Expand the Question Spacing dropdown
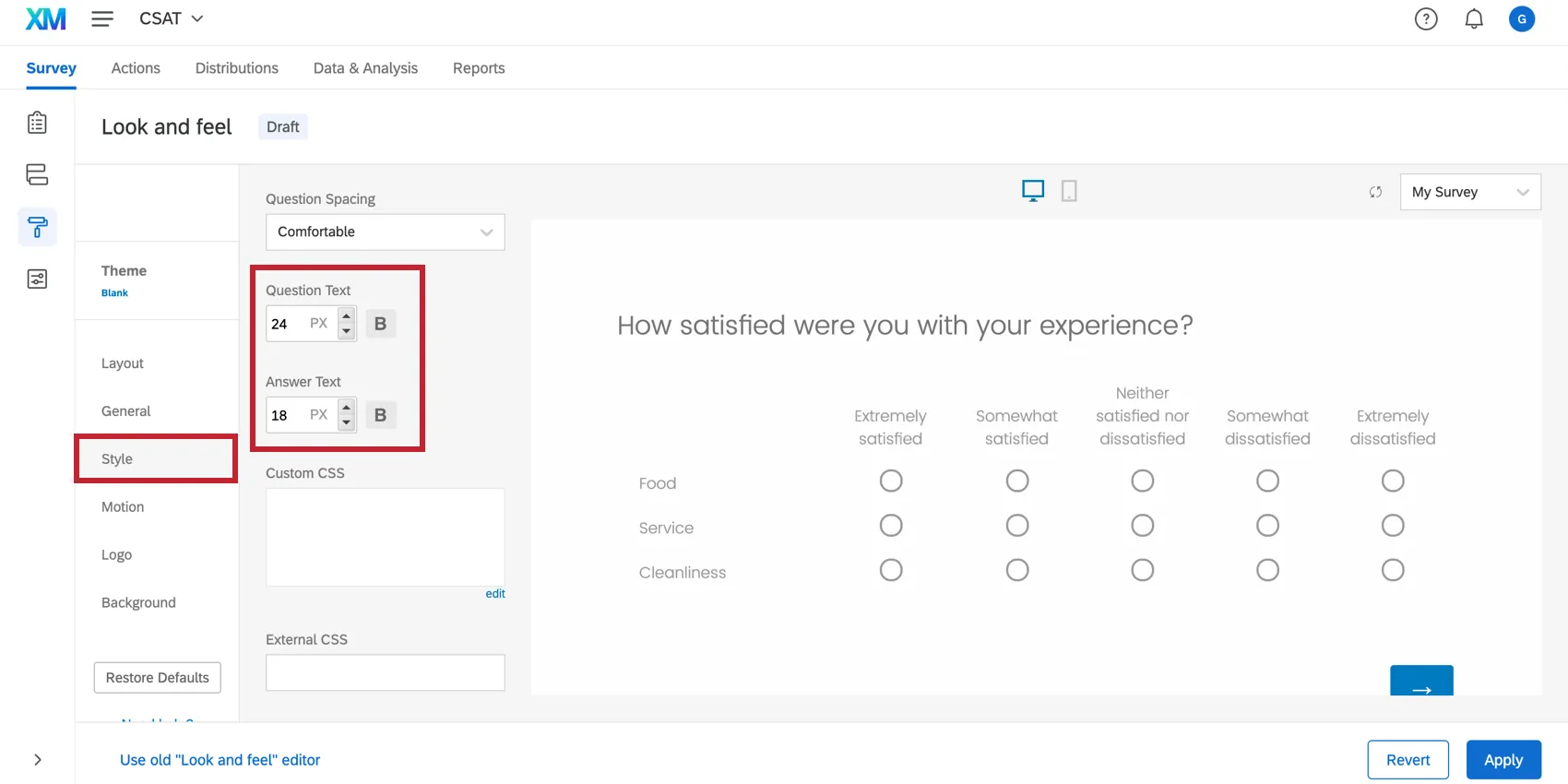The height and width of the screenshot is (784, 1568). (385, 232)
